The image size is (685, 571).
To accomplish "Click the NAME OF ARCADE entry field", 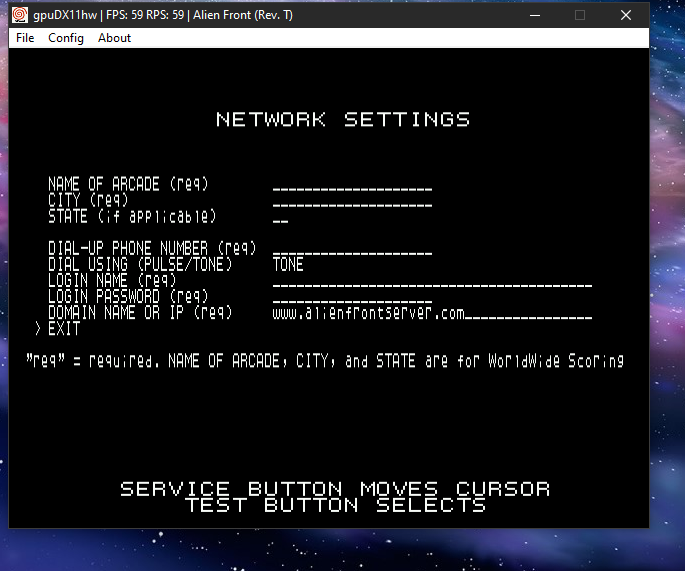I will coord(352,185).
